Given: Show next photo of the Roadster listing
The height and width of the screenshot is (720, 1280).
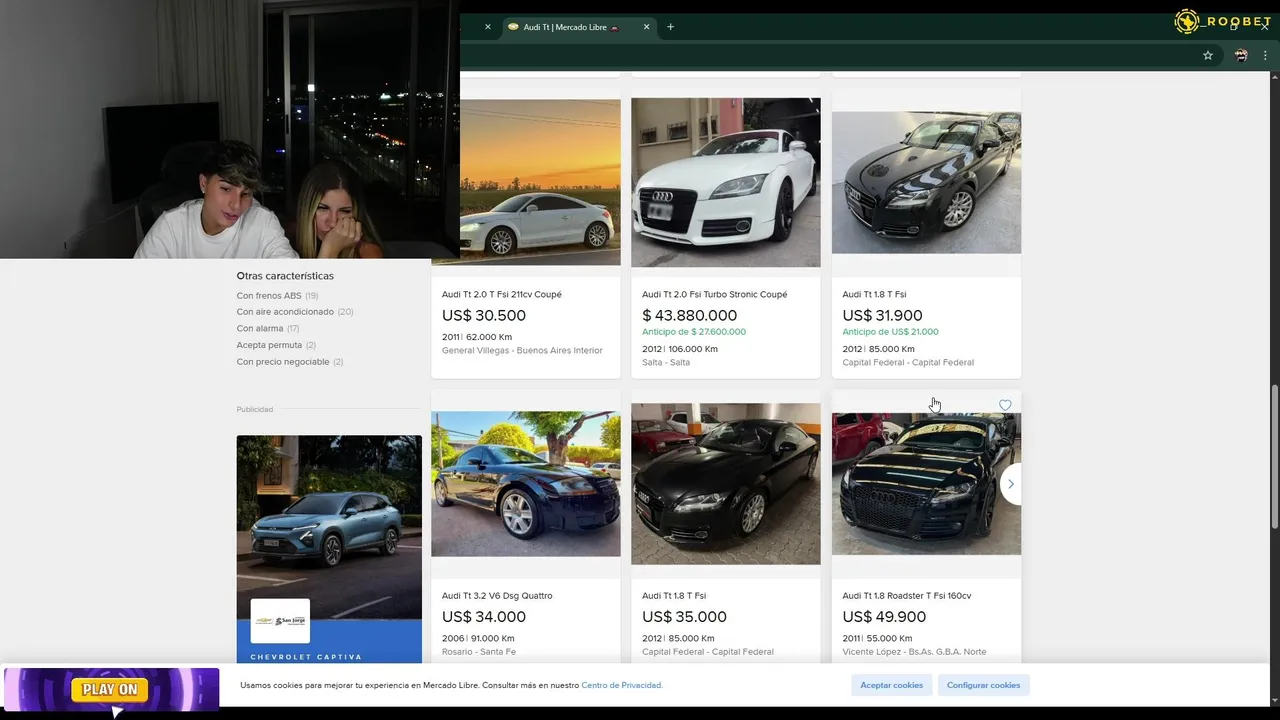Looking at the screenshot, I should click(x=1010, y=484).
